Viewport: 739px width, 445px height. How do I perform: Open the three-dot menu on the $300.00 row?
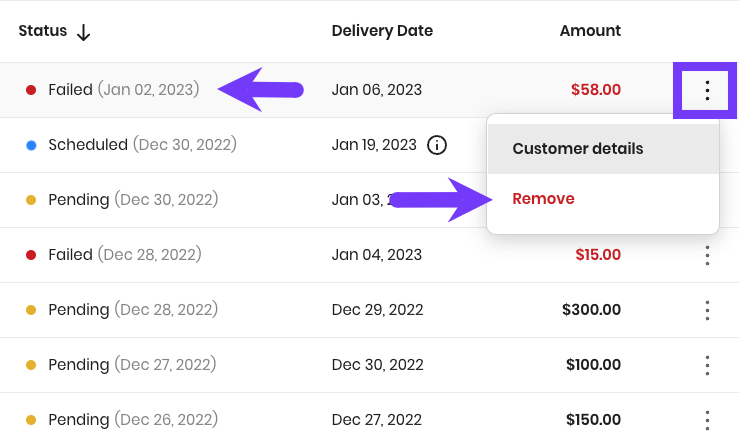point(707,310)
